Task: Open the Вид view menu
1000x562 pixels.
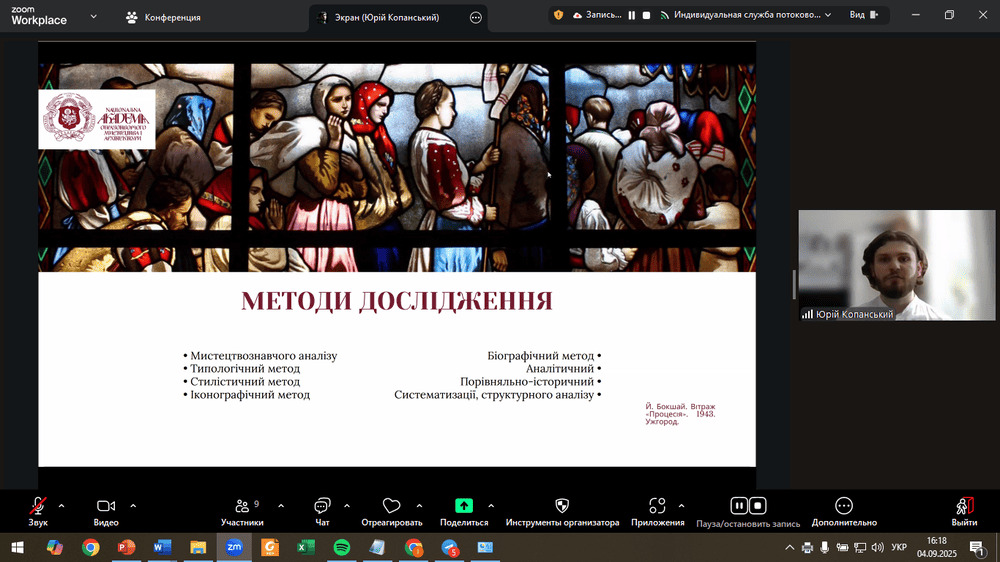Action: (862, 15)
